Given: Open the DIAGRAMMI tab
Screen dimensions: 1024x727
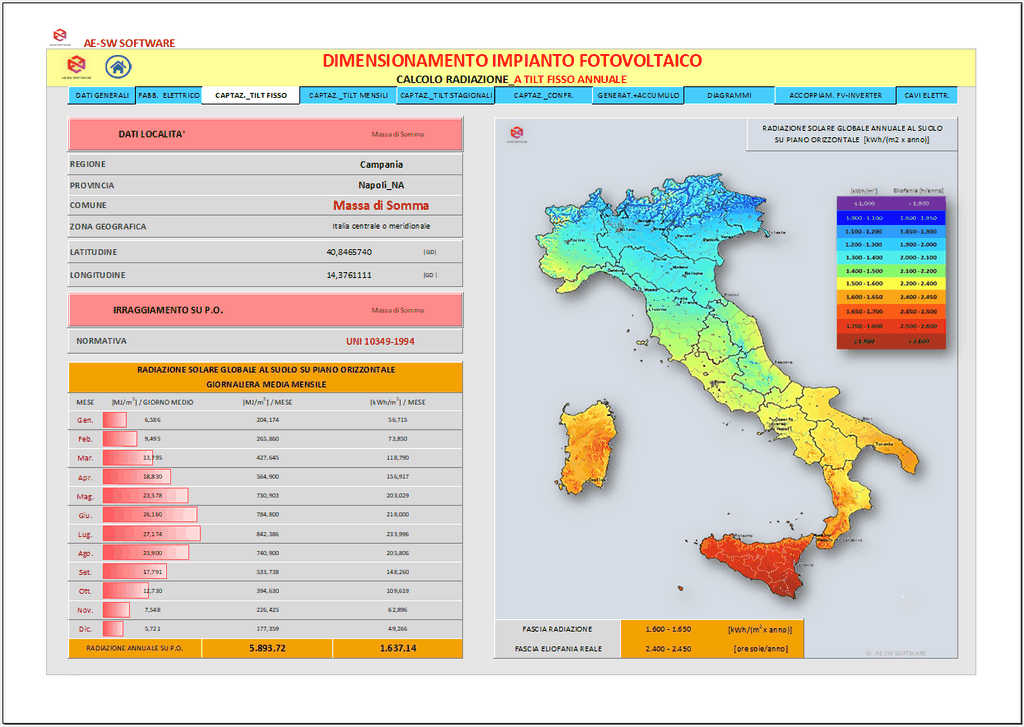Looking at the screenshot, I should [729, 96].
